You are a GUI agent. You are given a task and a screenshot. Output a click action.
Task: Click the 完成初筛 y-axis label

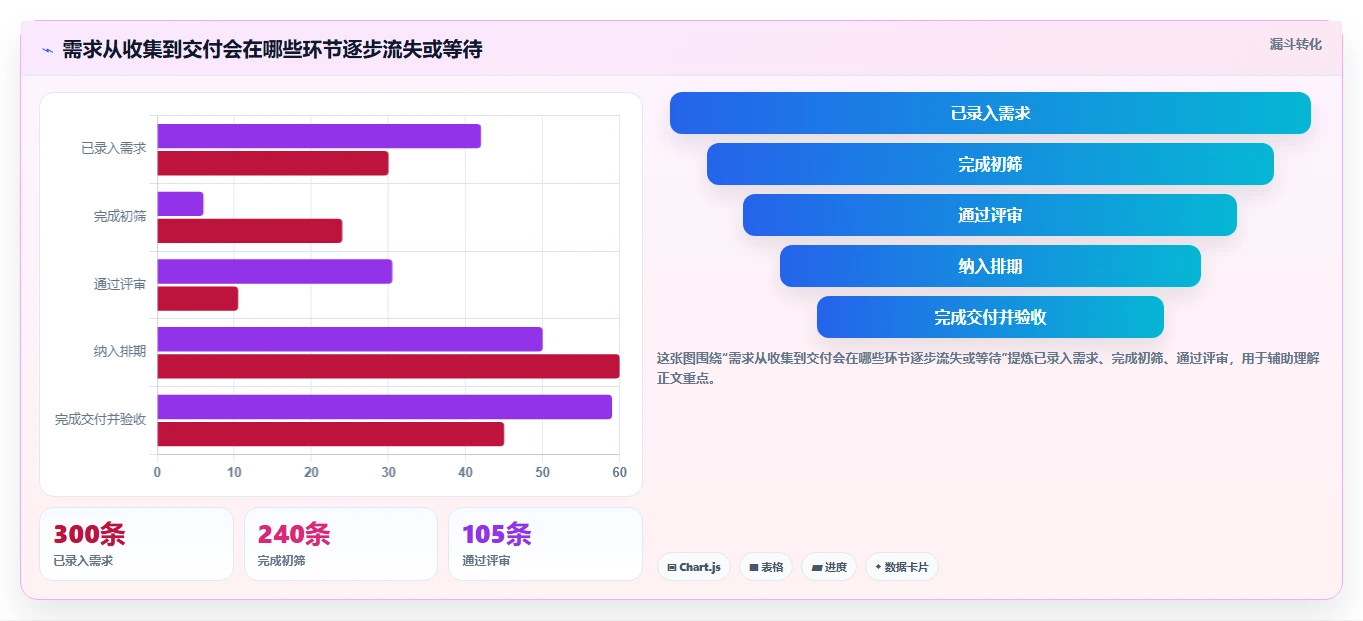(120, 216)
